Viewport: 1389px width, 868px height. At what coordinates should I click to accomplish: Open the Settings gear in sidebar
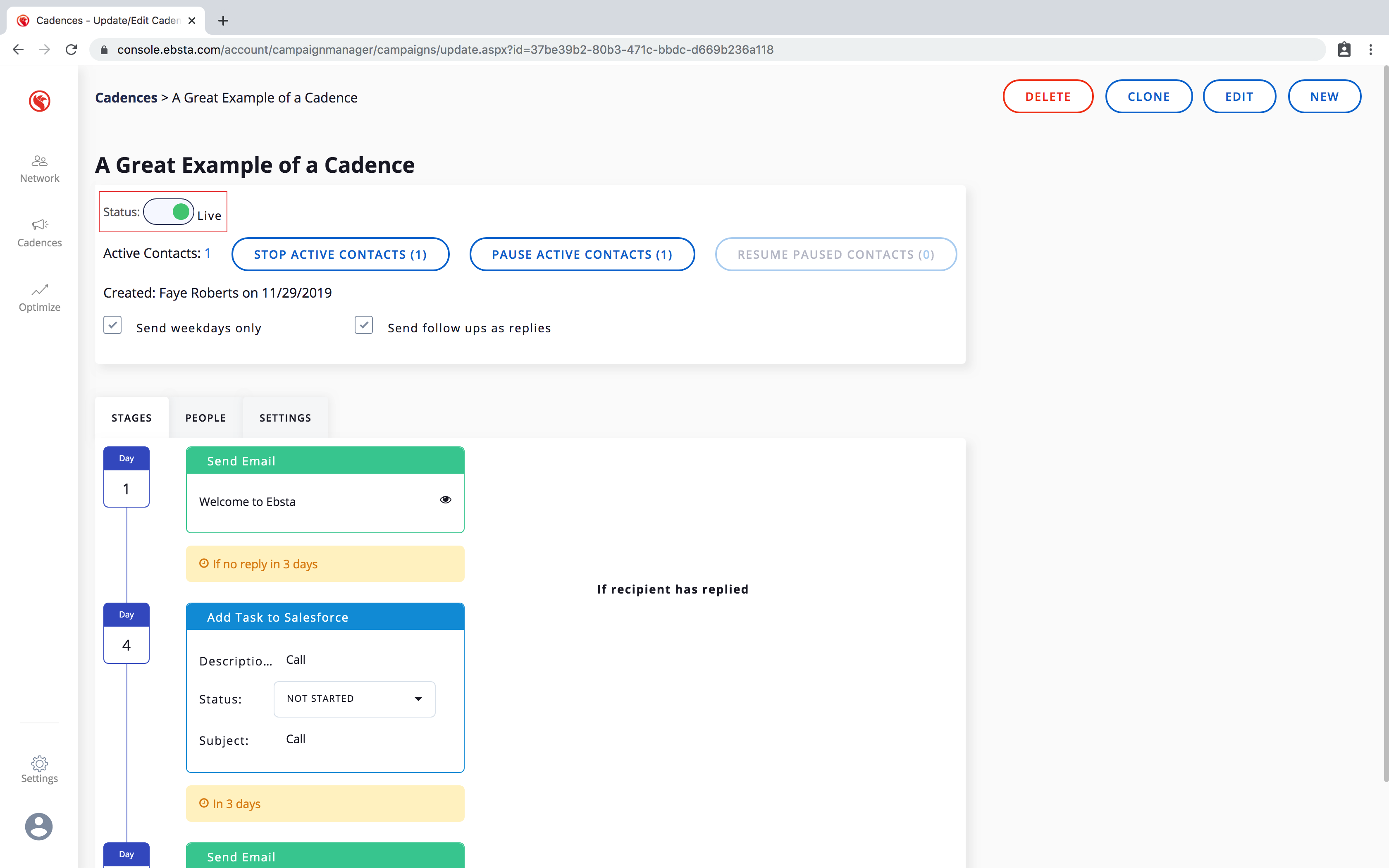coord(39,763)
